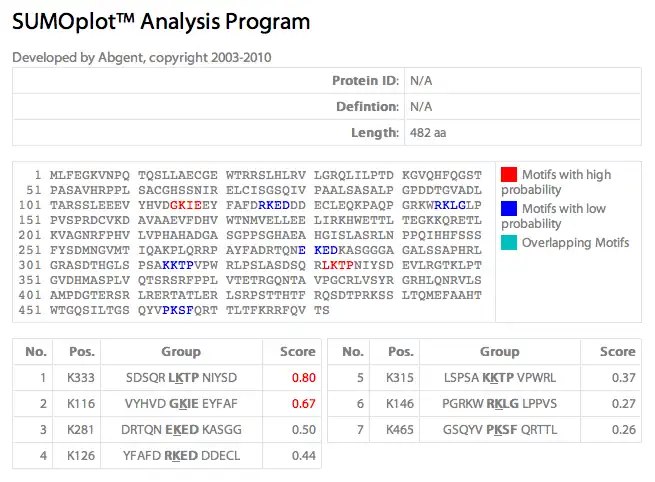Click the red 0.80 score value
This screenshot has height=482, width=655.
tap(302, 378)
